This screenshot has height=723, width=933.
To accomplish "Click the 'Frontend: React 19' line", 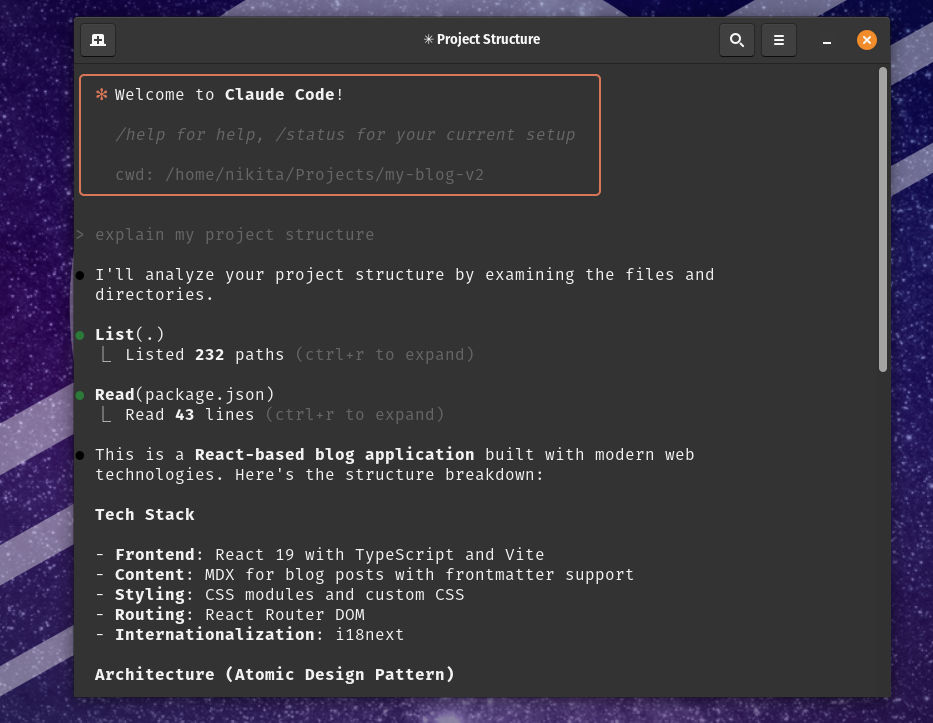I will click(320, 555).
